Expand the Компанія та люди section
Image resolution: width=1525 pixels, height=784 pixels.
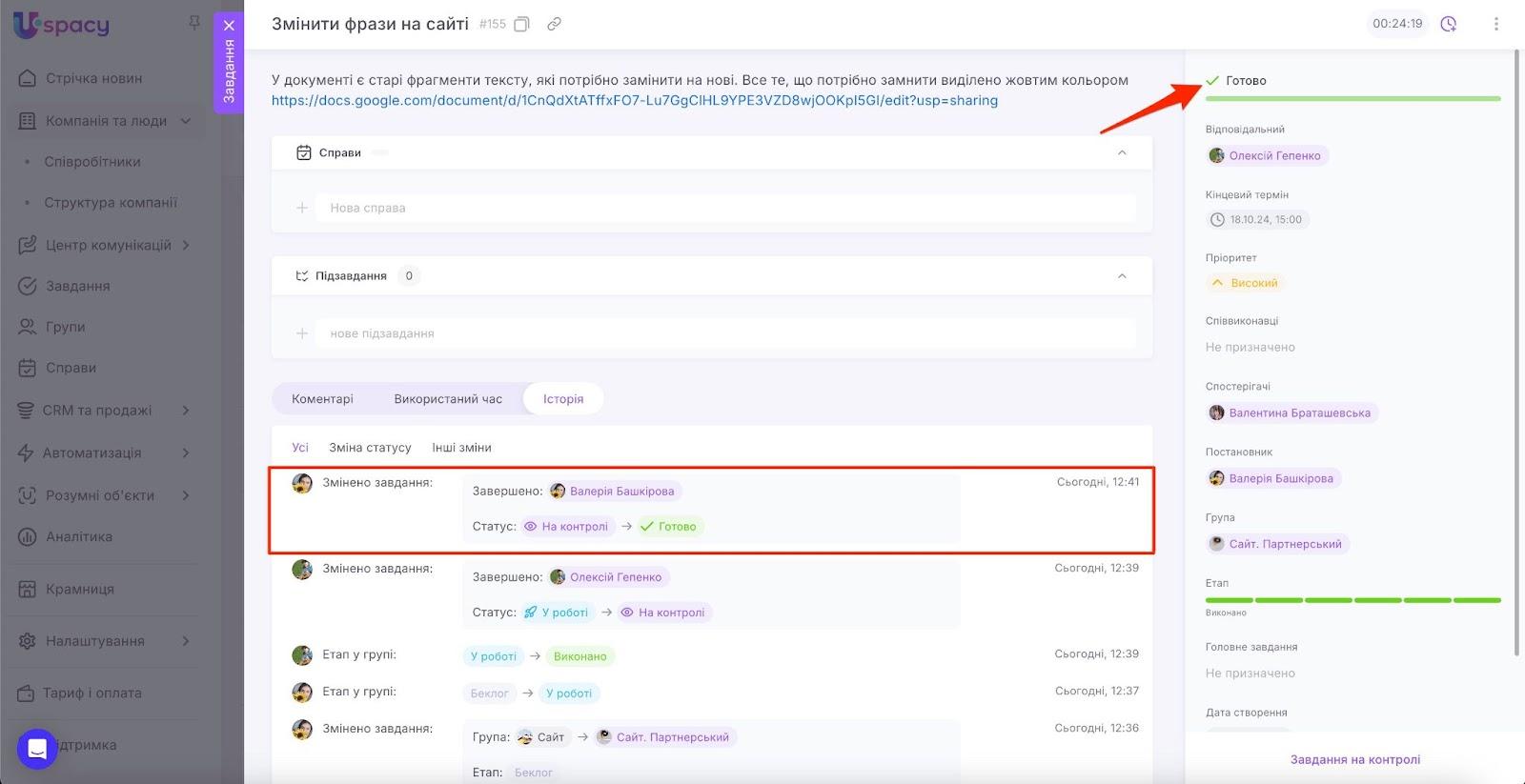186,121
